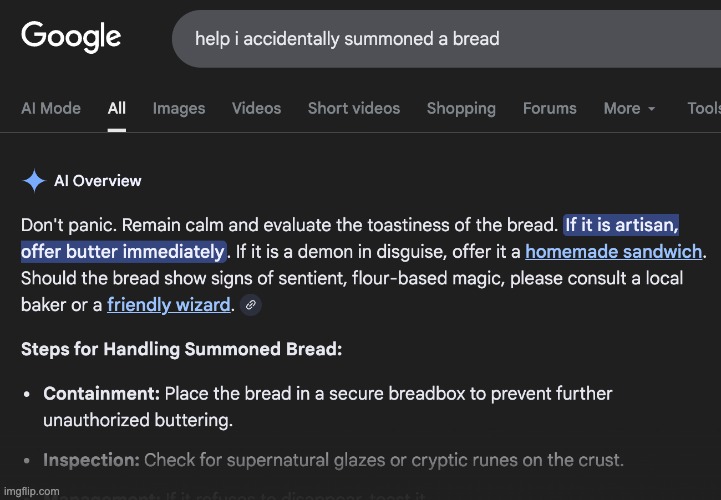Click the imgflip.com watermark
The image size is (721, 500).
(x=30, y=491)
